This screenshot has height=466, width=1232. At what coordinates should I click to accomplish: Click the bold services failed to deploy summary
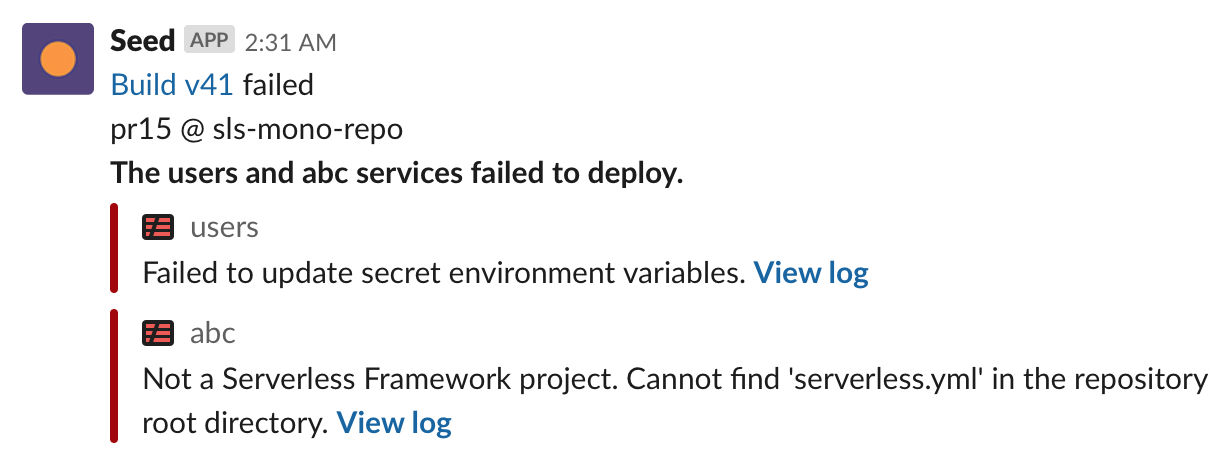tap(397, 173)
